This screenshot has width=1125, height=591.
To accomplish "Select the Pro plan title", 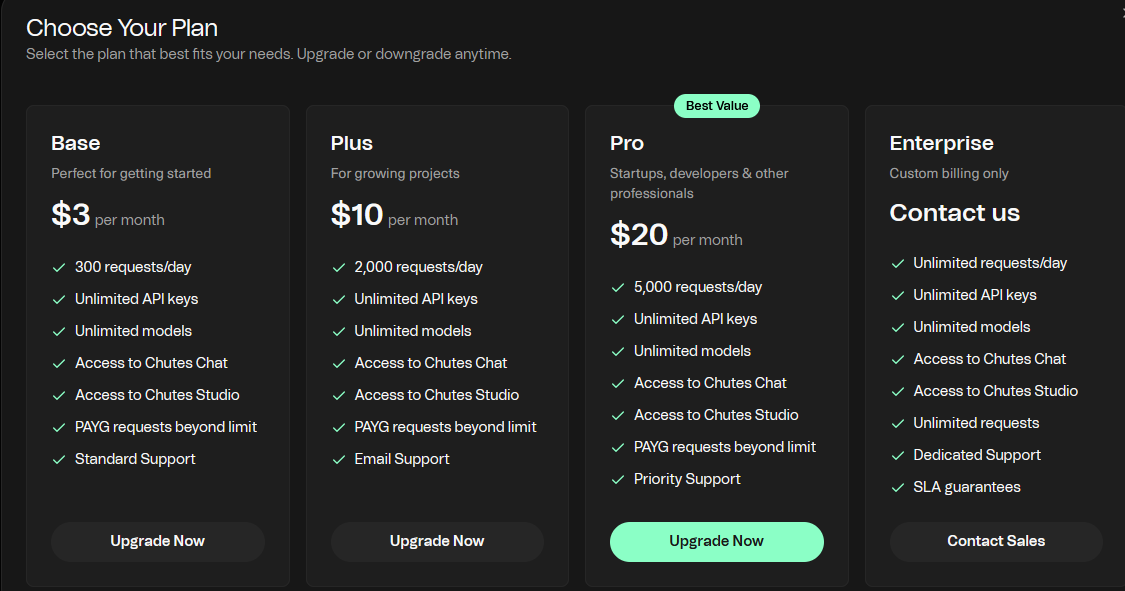I will point(627,143).
